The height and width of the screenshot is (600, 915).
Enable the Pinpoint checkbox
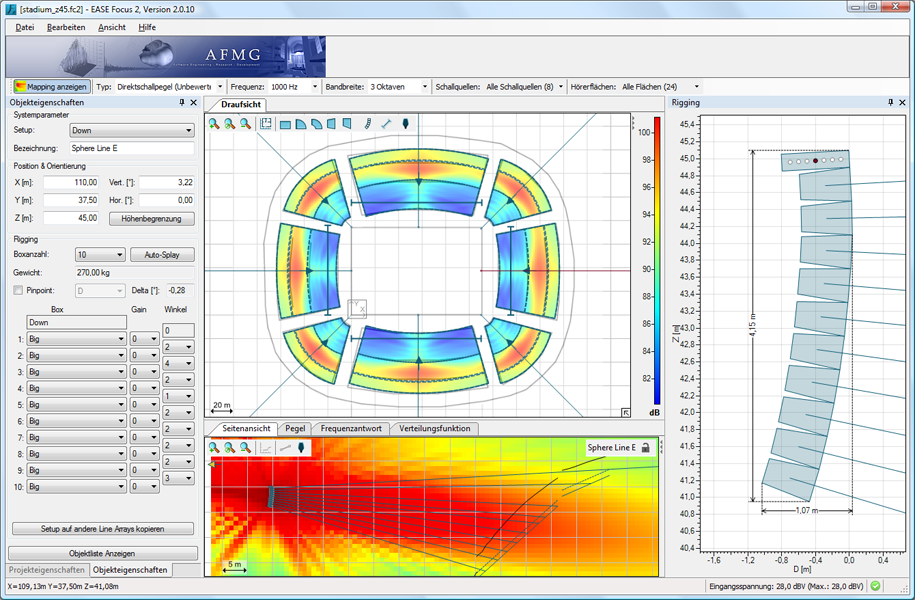(x=18, y=290)
